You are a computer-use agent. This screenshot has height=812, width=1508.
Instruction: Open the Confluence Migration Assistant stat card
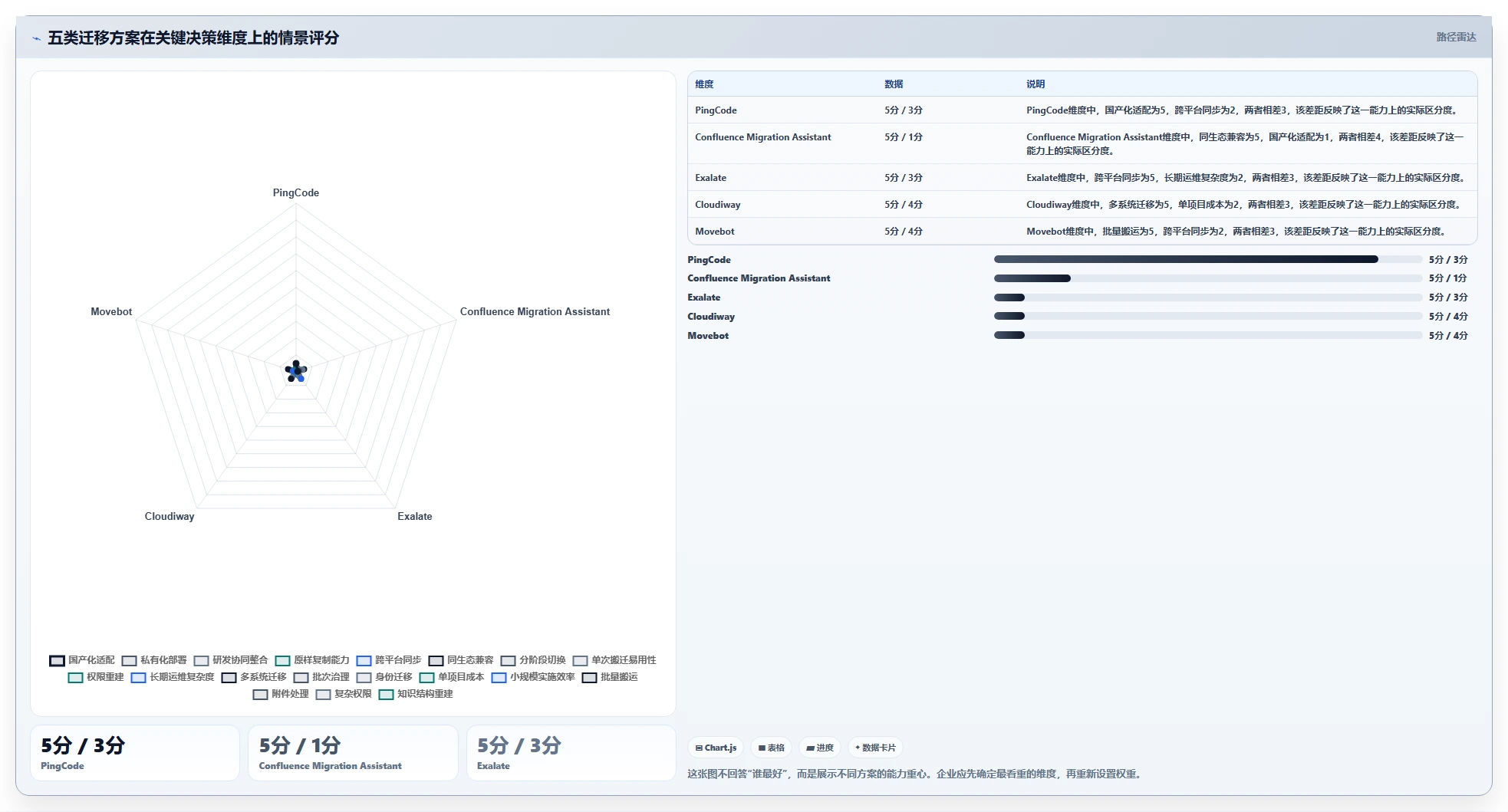(353, 753)
